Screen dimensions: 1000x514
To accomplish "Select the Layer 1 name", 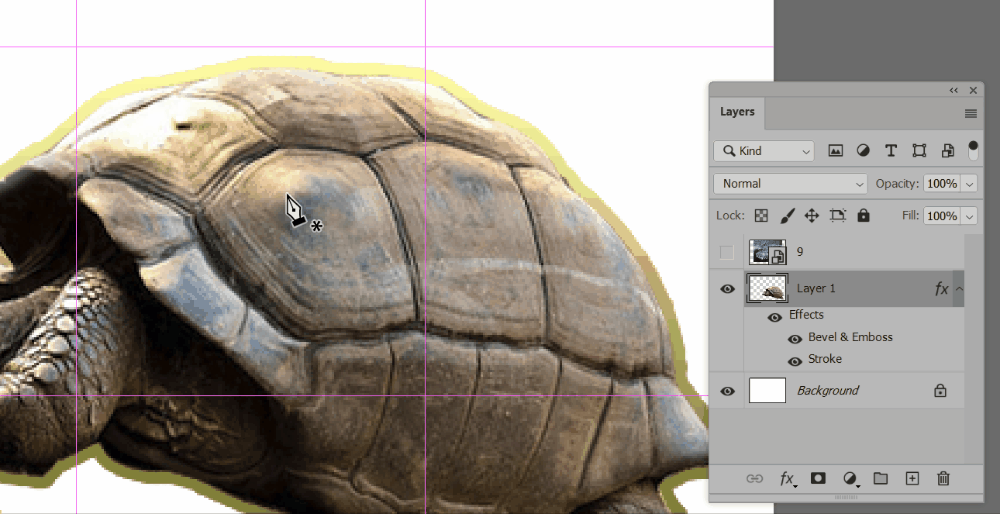I will coord(816,289).
